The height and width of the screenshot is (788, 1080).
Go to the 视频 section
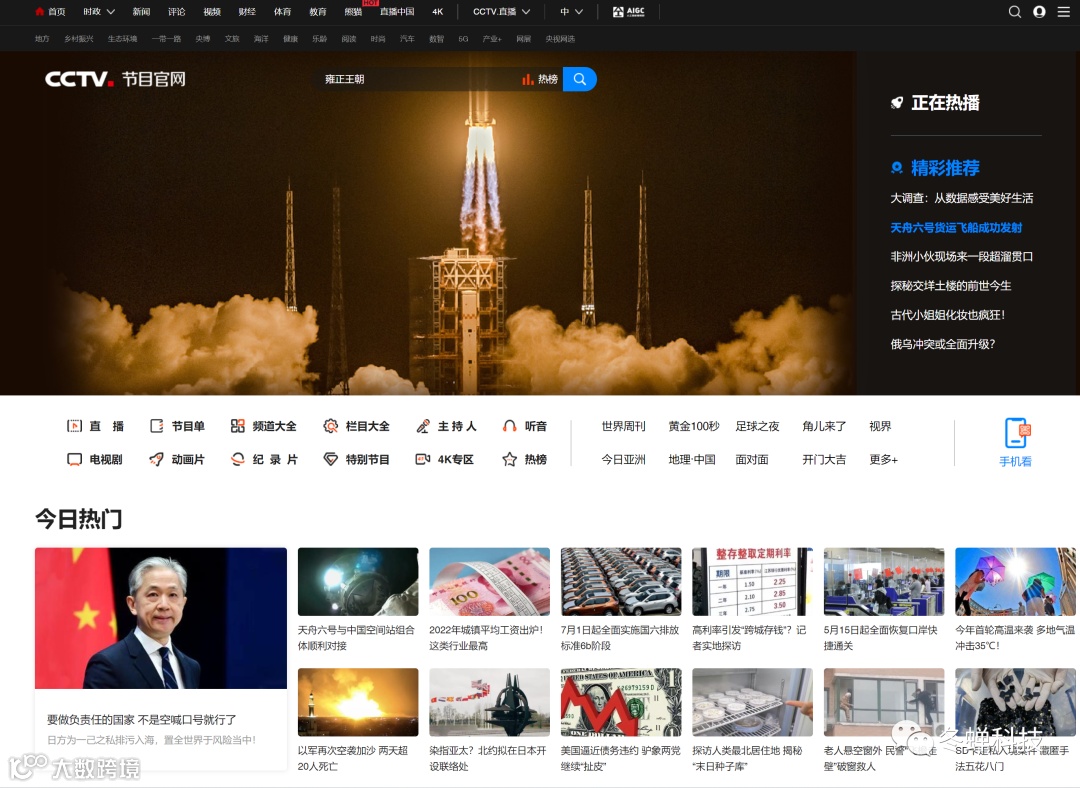[212, 12]
